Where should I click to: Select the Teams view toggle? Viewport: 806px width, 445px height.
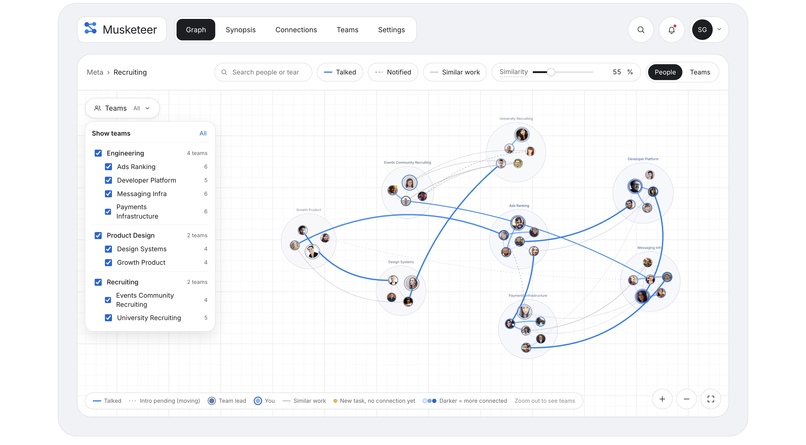(700, 72)
